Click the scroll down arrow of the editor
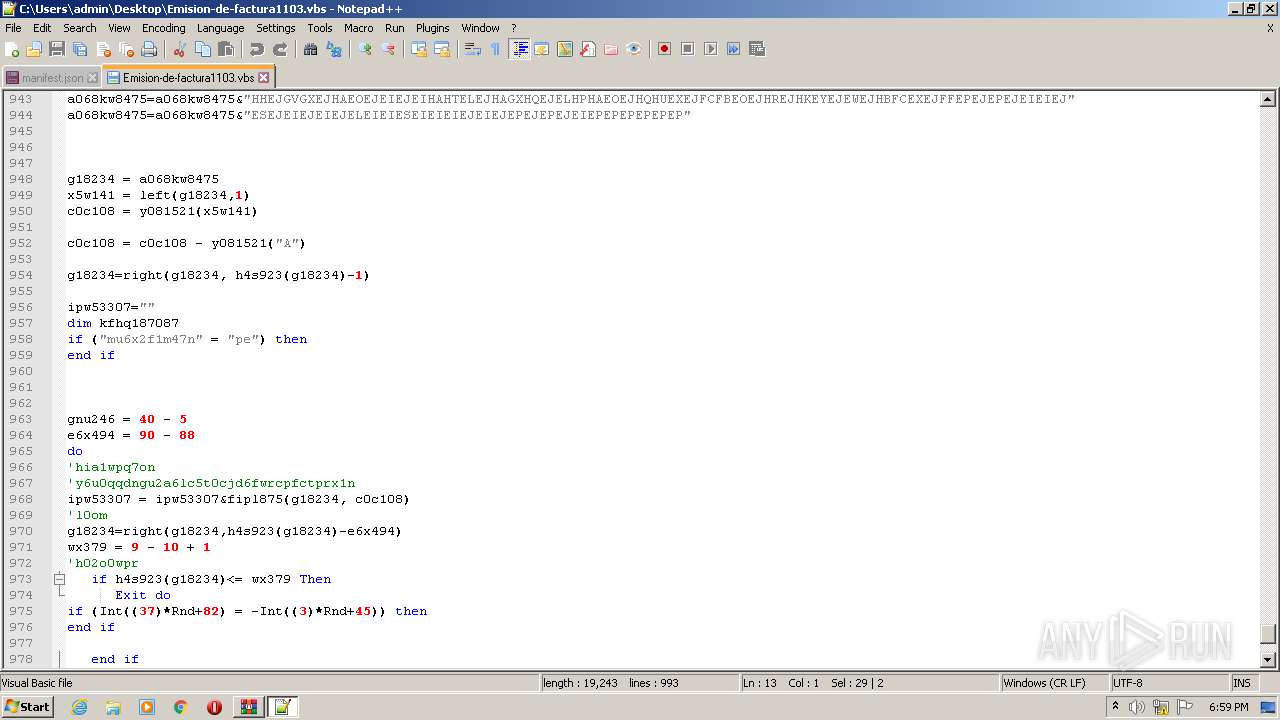Image resolution: width=1280 pixels, height=720 pixels. point(1268,659)
